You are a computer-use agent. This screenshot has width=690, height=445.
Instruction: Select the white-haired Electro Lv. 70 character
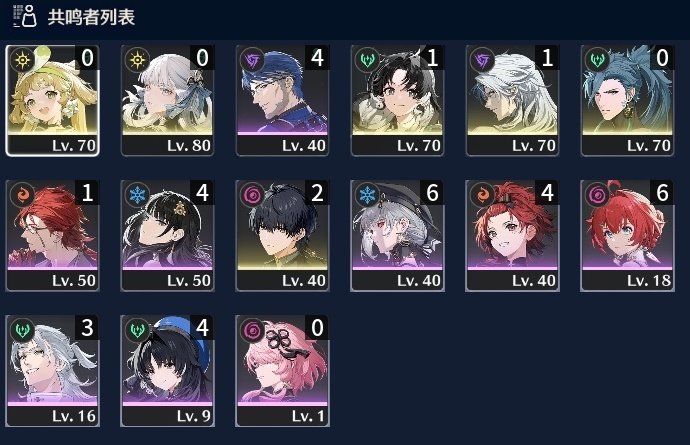pos(512,100)
